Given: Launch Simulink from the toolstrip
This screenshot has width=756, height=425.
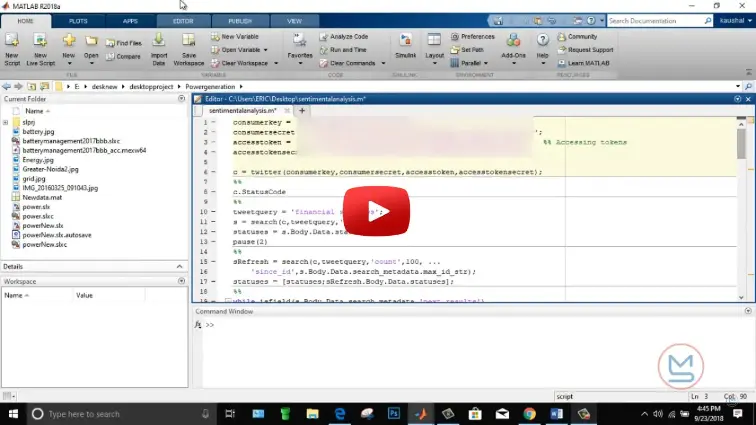Looking at the screenshot, I should pyautogui.click(x=406, y=43).
